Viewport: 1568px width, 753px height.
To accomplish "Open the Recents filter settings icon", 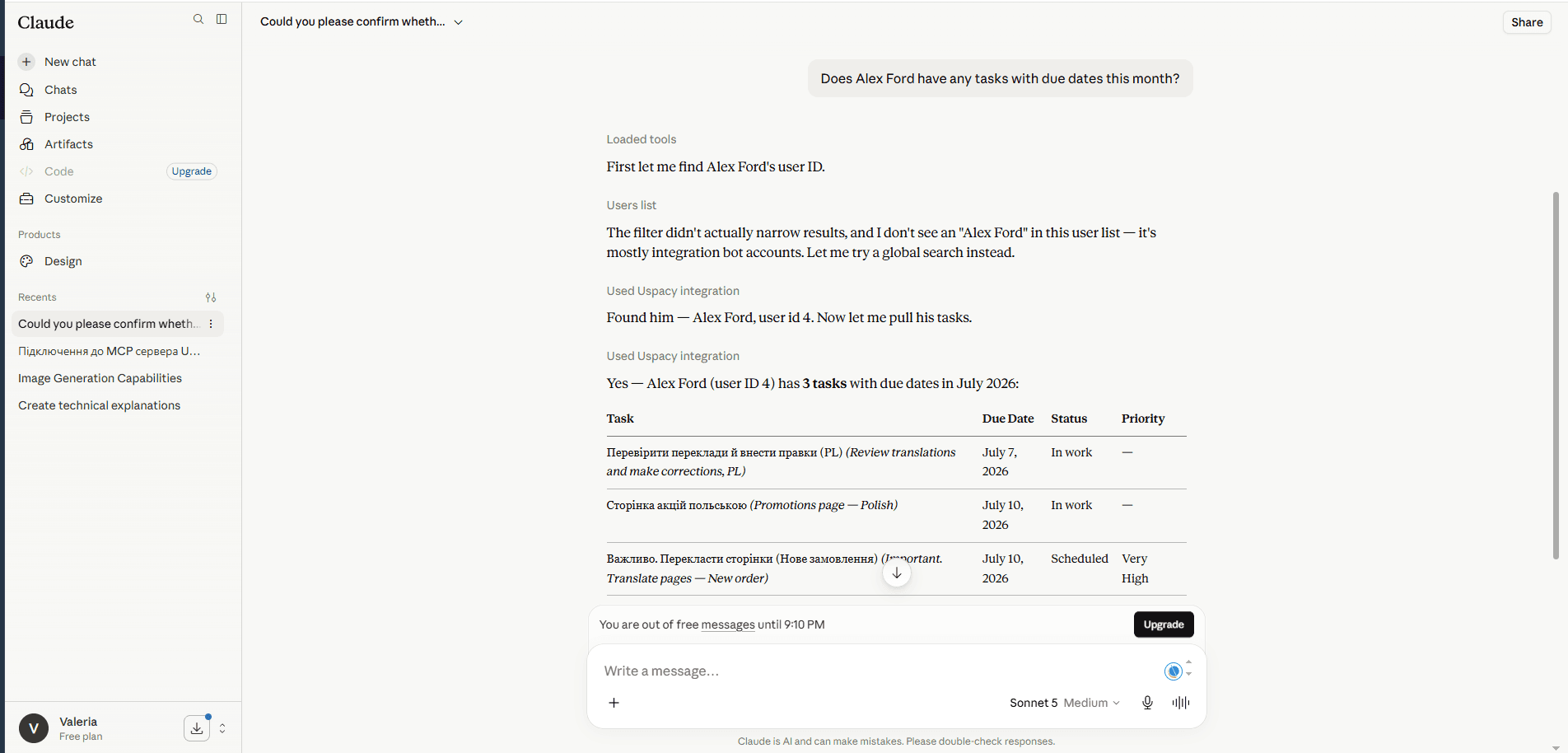I will coord(211,297).
